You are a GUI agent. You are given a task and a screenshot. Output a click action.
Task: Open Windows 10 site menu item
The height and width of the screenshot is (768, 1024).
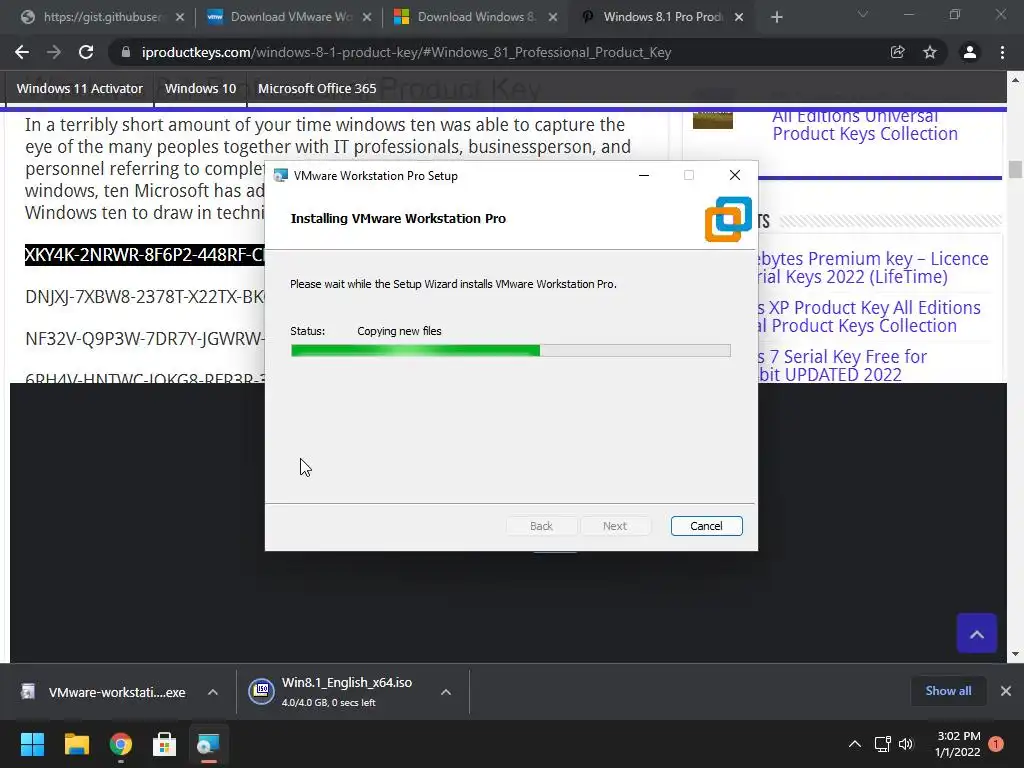200,88
